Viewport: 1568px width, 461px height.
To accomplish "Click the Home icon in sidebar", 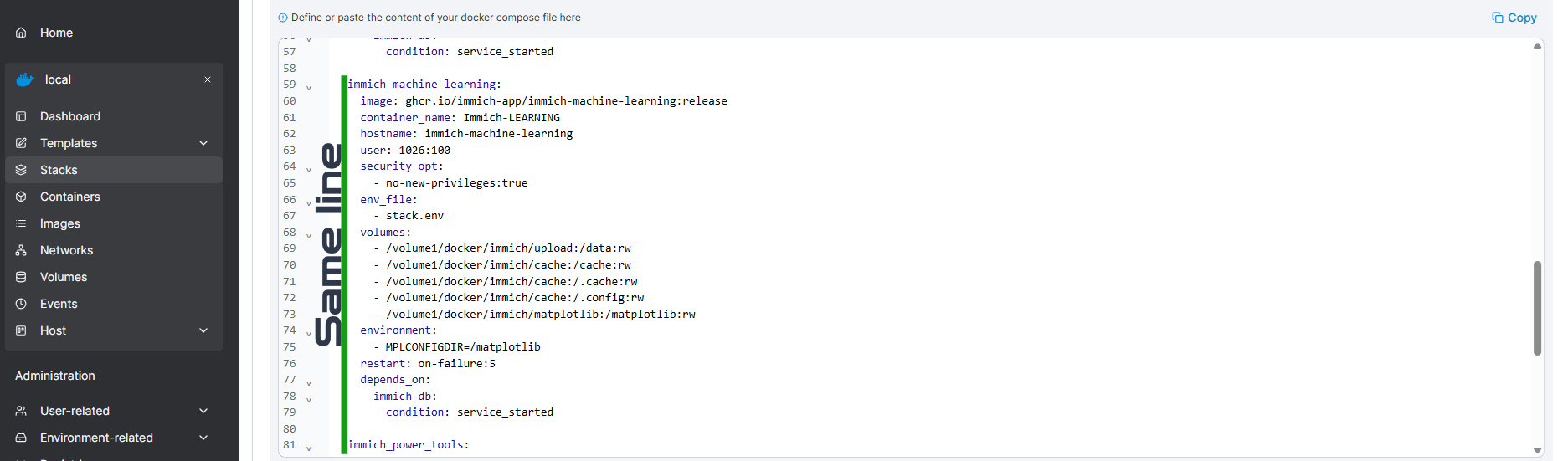I will pos(21,33).
